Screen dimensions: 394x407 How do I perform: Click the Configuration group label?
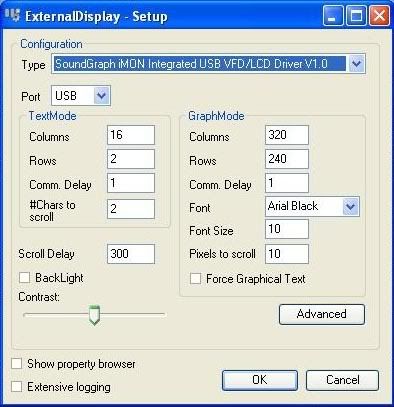51,44
